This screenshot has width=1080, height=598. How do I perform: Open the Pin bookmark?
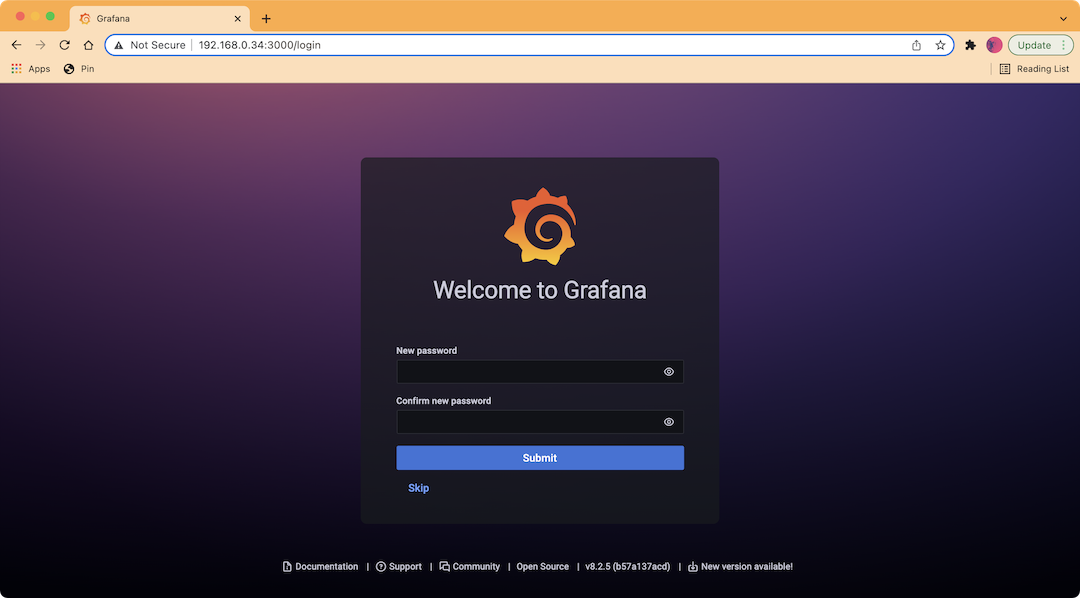pyautogui.click(x=79, y=69)
